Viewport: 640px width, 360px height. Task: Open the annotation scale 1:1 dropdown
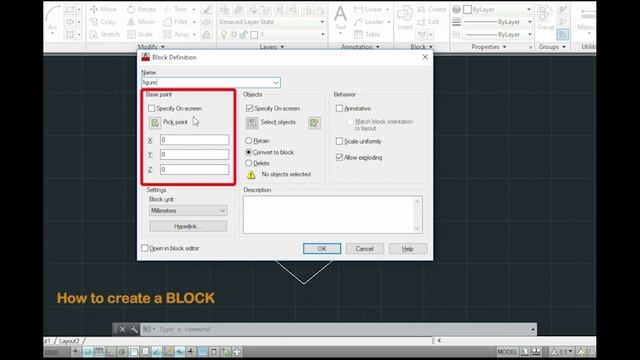click(x=562, y=351)
